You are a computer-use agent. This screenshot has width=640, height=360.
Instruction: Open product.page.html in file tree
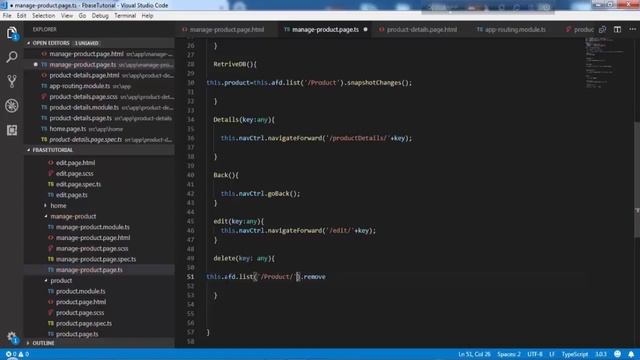100,302
